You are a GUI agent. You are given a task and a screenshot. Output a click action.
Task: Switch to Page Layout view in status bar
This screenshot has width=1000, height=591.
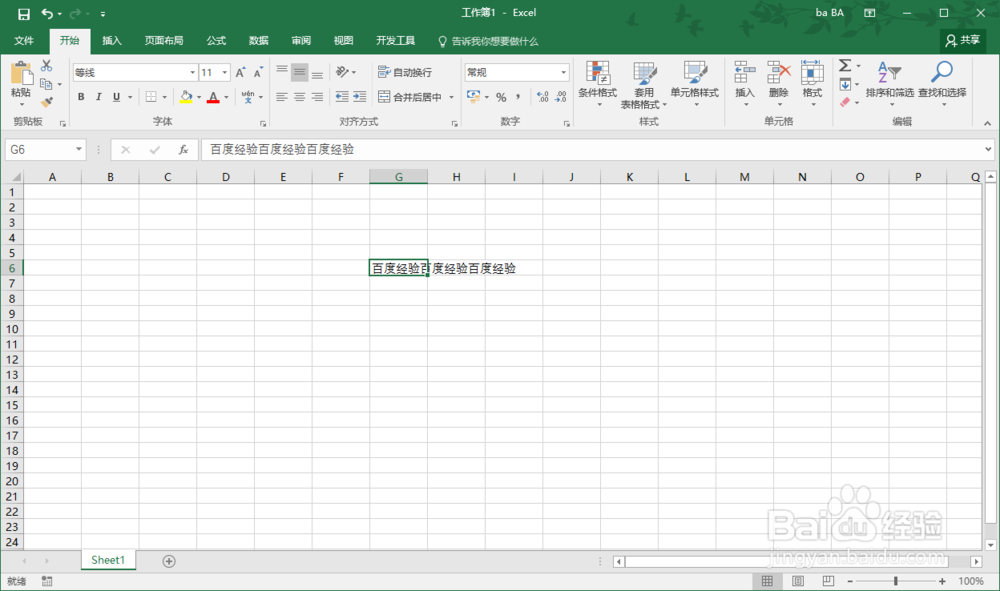[x=798, y=581]
